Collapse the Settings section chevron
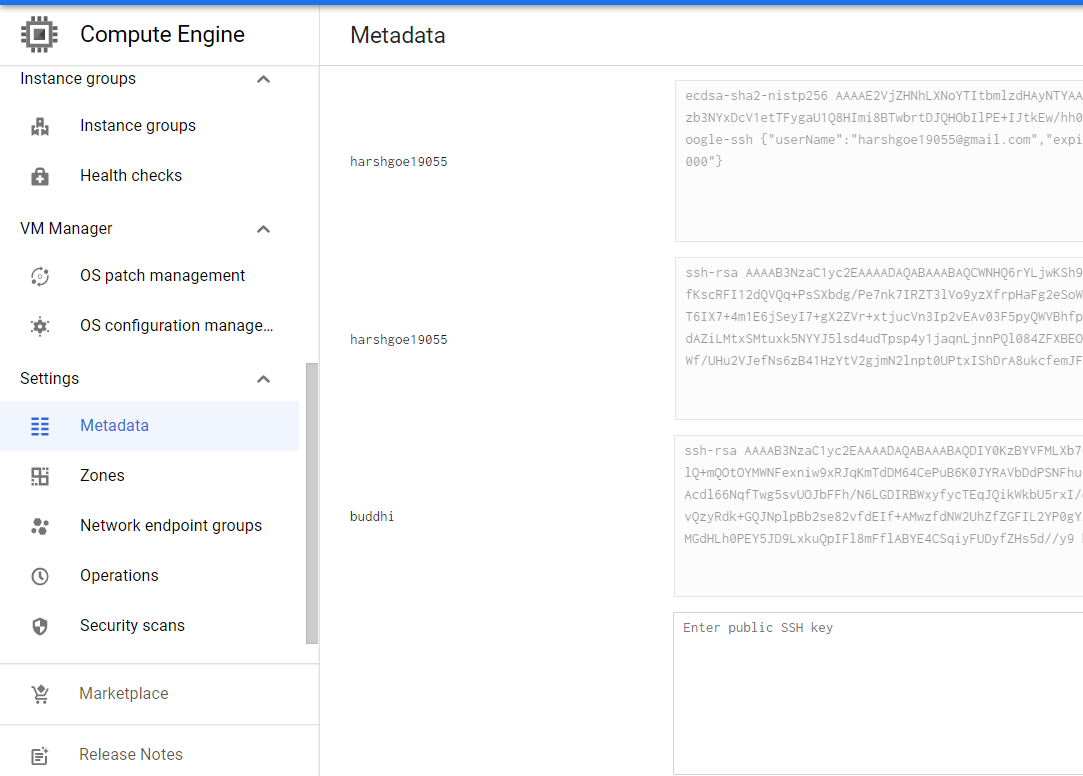This screenshot has height=776, width=1083. (263, 379)
